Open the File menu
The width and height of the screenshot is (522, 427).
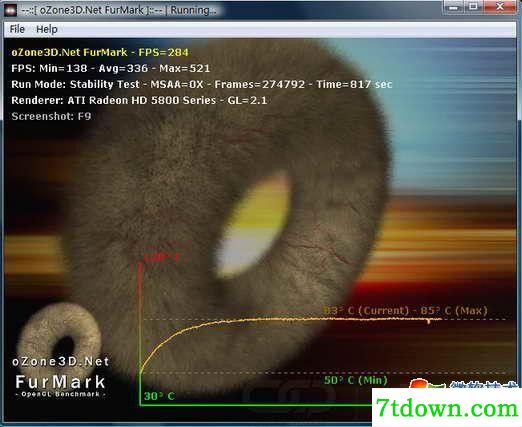(17, 29)
